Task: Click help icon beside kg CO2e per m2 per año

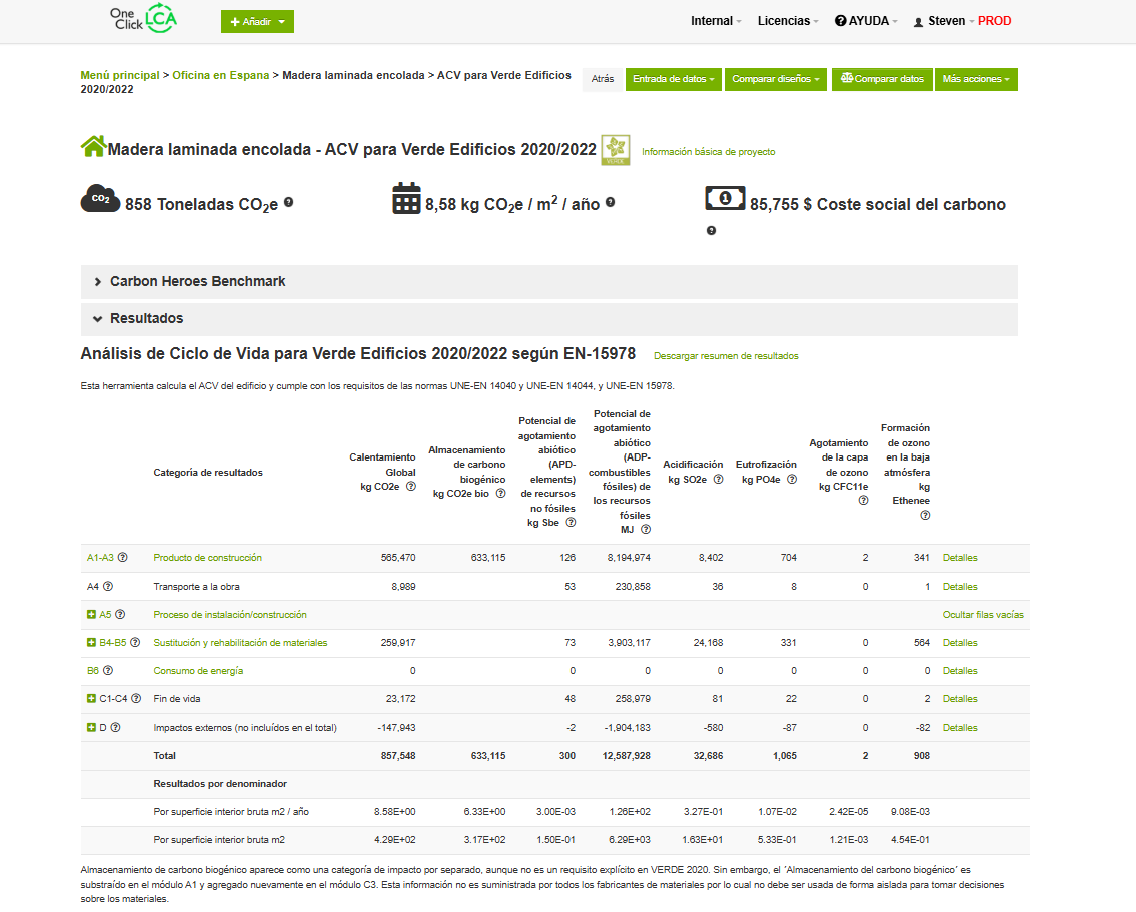Action: [610, 203]
